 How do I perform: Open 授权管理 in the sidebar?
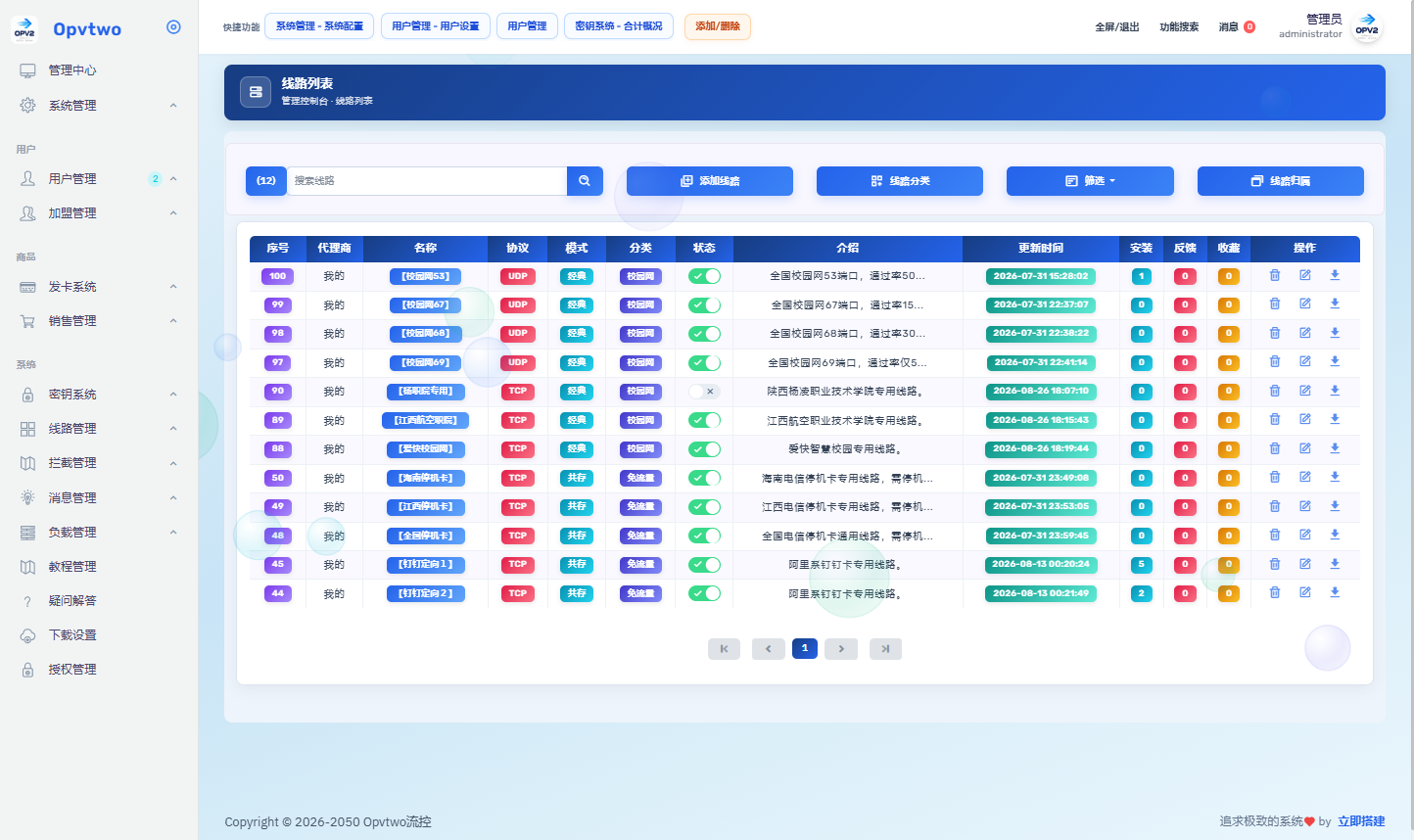click(99, 670)
